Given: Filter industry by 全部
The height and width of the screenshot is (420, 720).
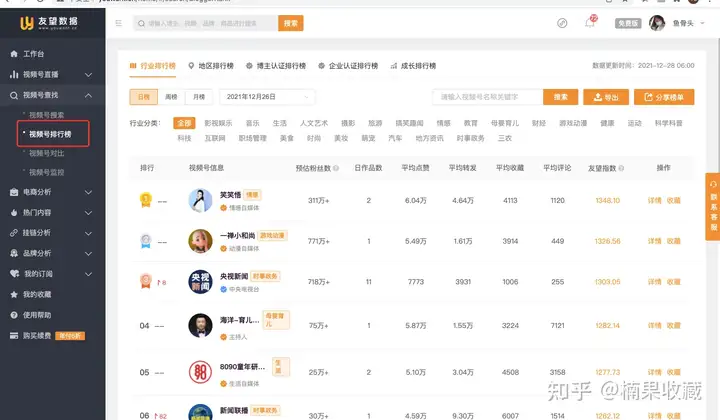Looking at the screenshot, I should point(184,123).
